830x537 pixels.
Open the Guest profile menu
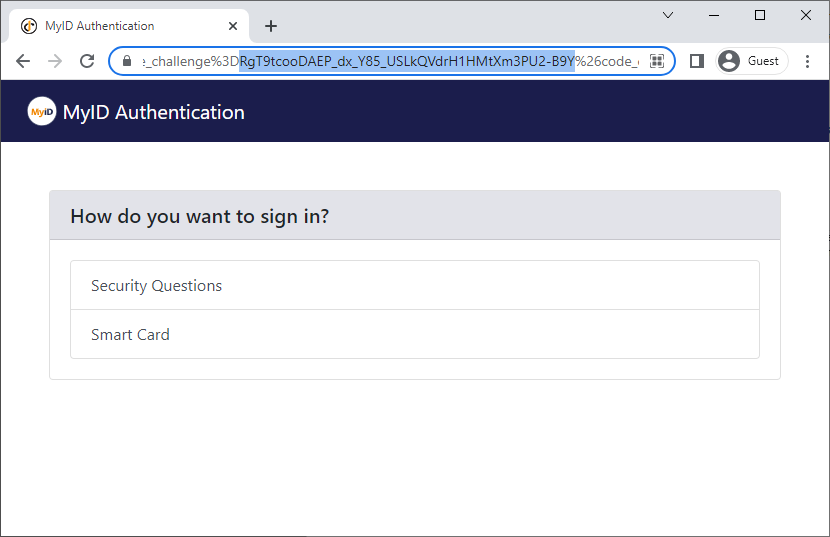point(752,61)
